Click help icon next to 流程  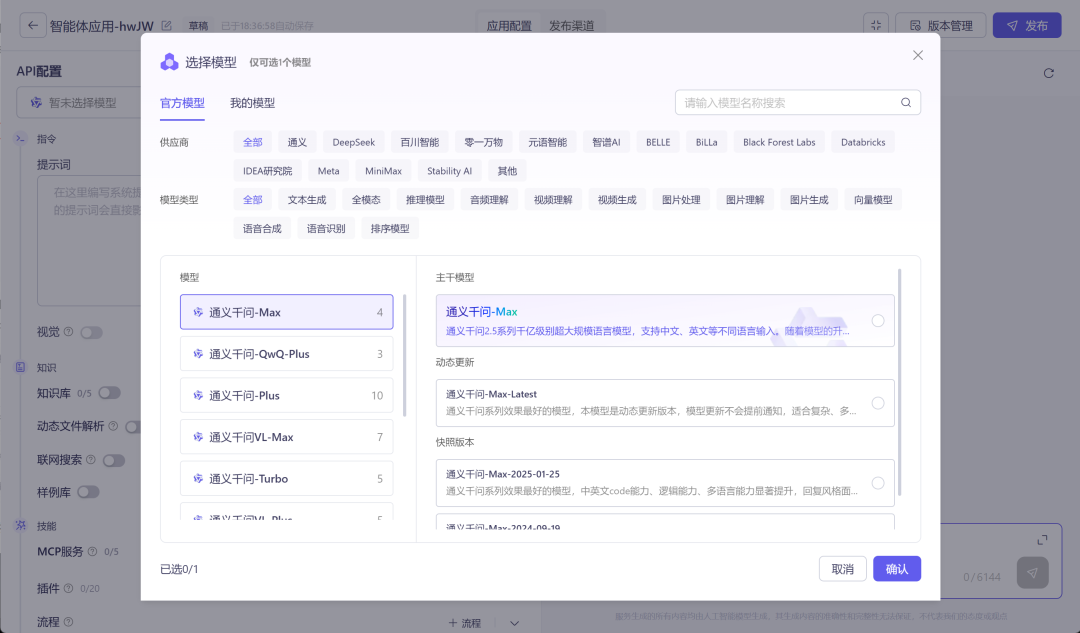pyautogui.click(x=68, y=622)
